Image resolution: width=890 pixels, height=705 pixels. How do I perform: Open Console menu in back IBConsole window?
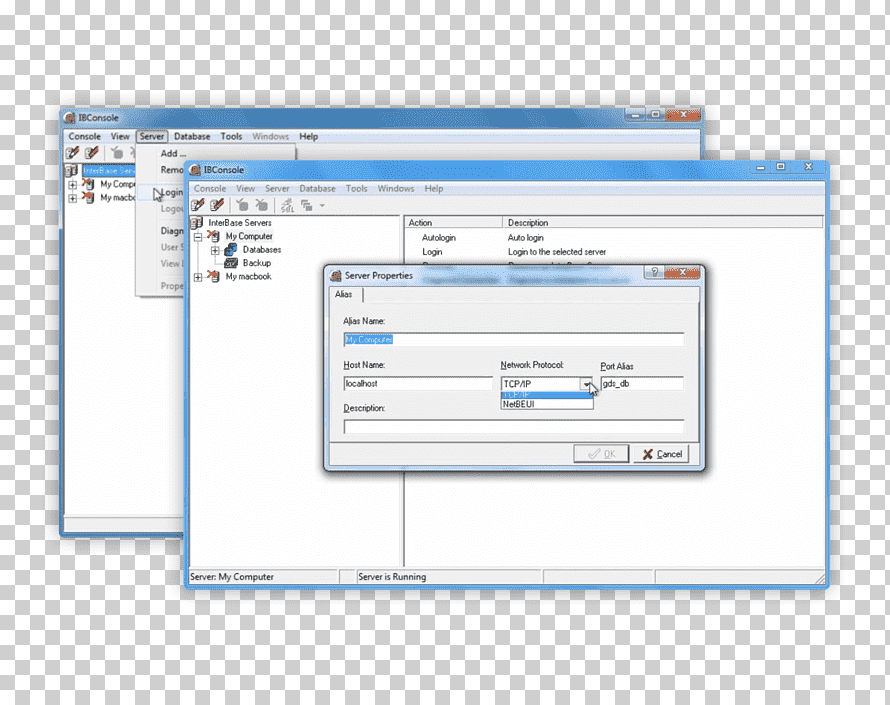pos(85,136)
